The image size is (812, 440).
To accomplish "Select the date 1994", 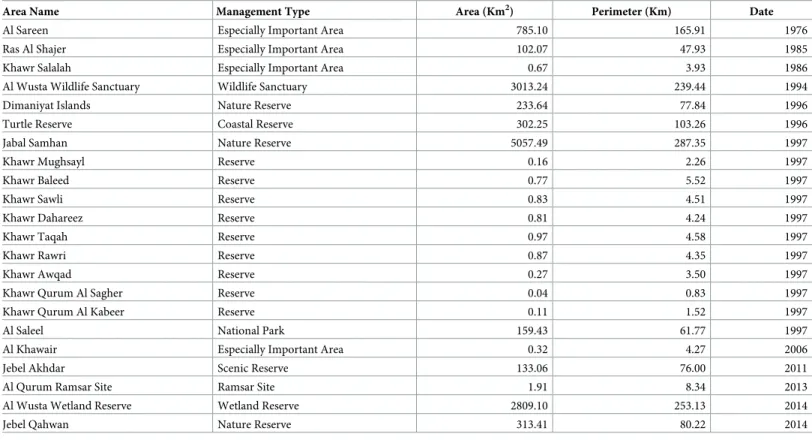I will 796,86.
